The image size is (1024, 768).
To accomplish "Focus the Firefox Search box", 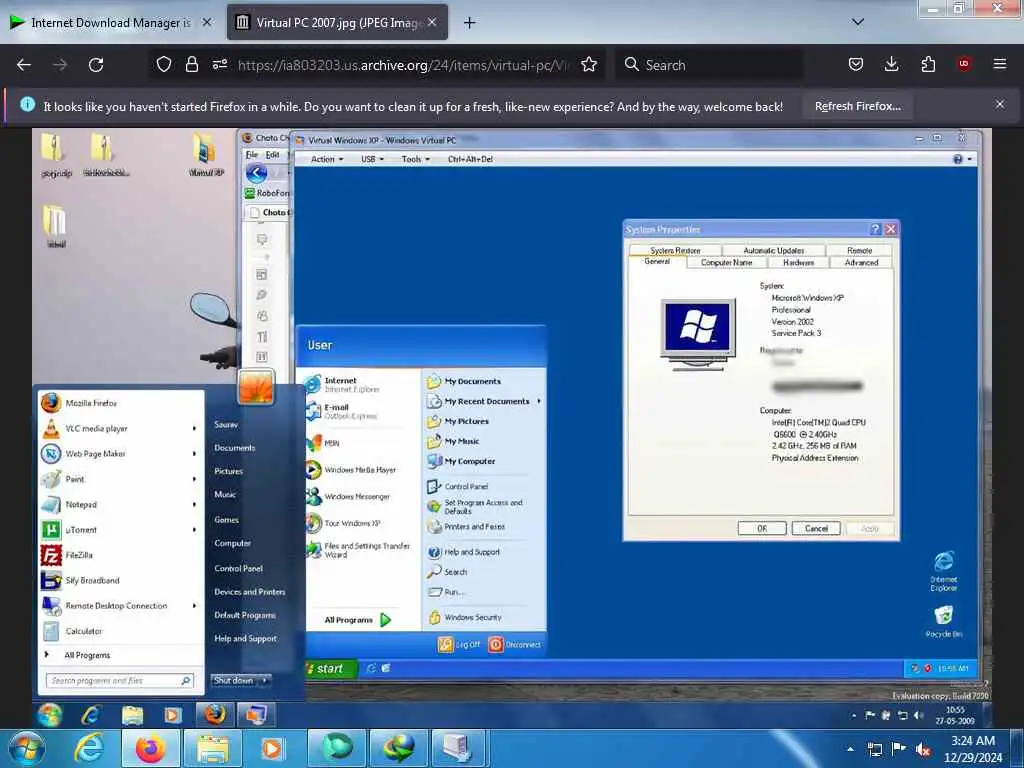I will 709,65.
